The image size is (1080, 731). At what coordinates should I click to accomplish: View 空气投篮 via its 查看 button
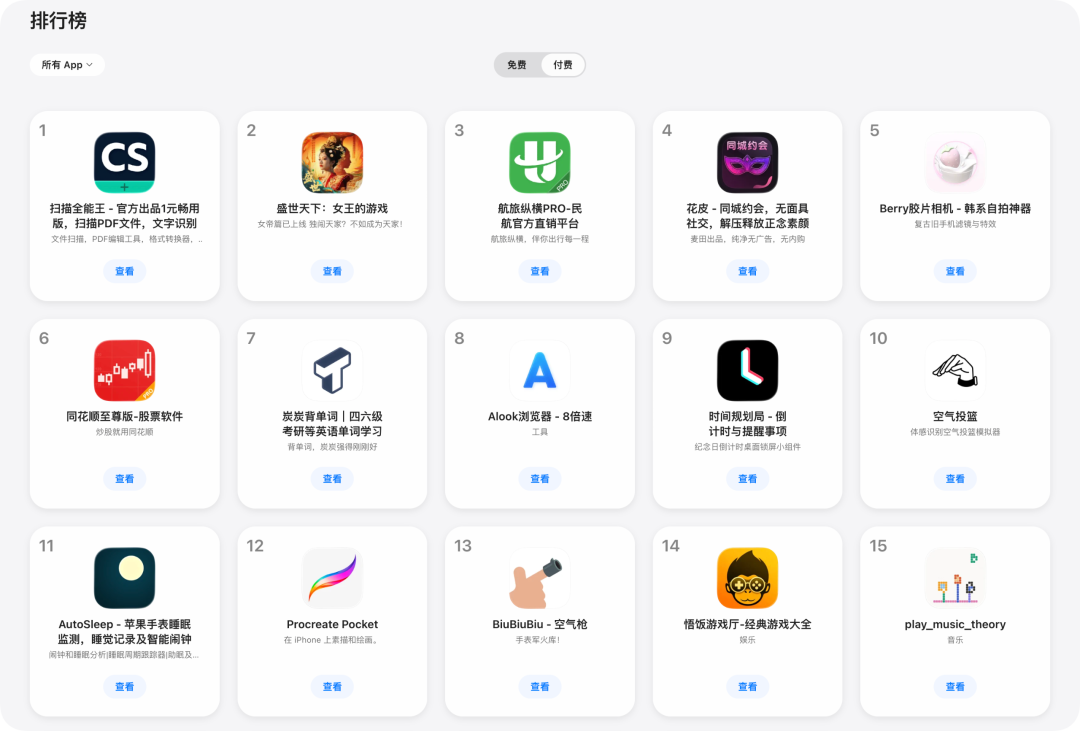click(x=955, y=479)
